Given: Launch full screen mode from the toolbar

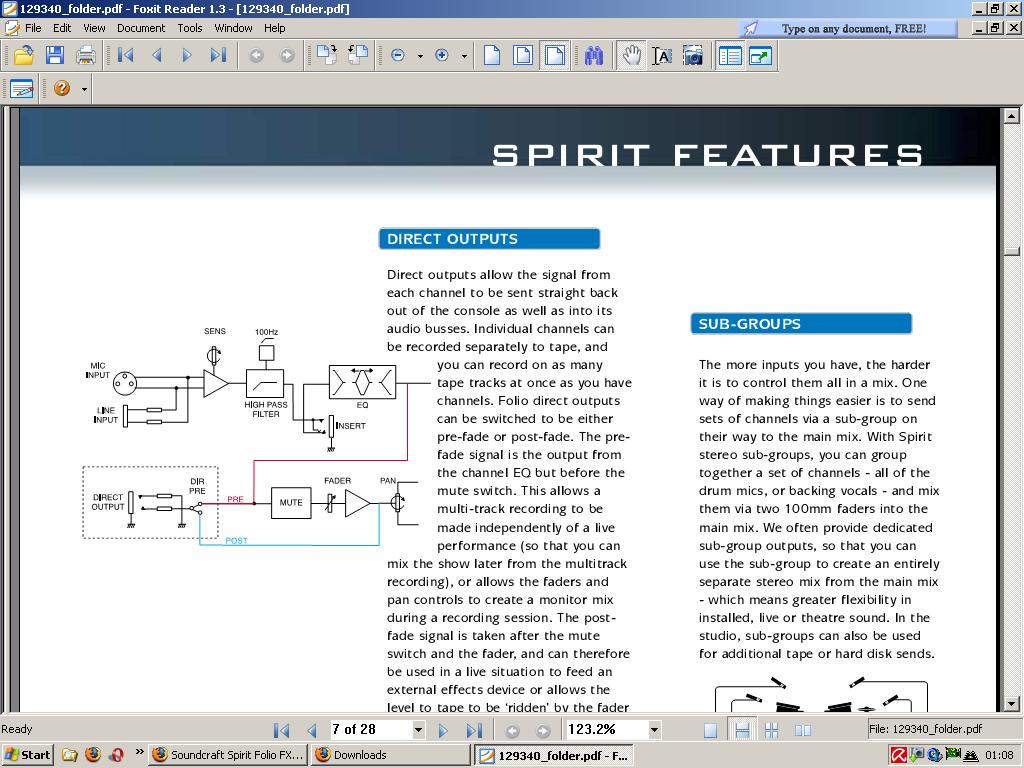Looking at the screenshot, I should click(x=761, y=56).
